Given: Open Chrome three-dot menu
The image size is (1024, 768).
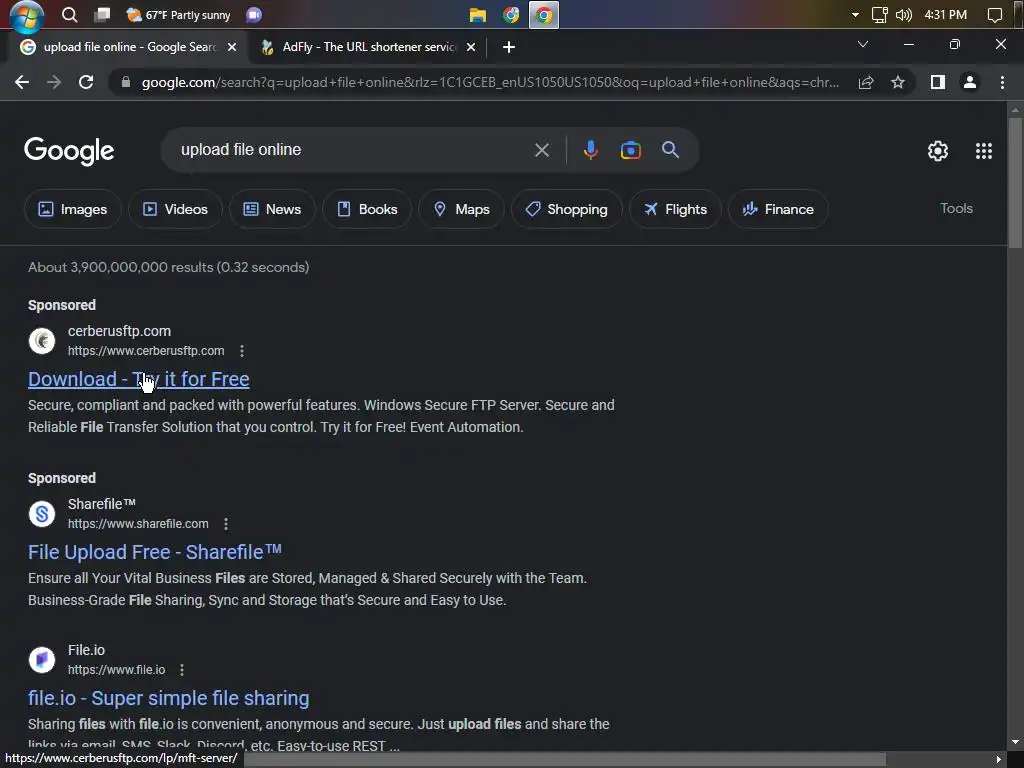Looking at the screenshot, I should pyautogui.click(x=1002, y=82).
